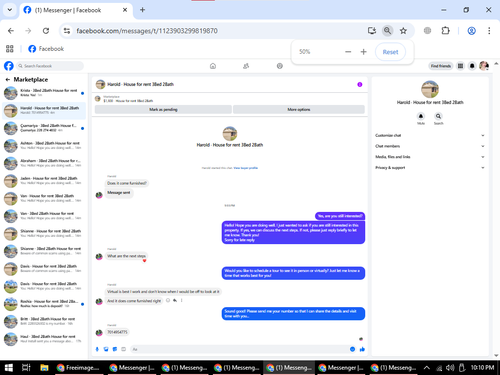Open Abraham conversation in the list
The height and width of the screenshot is (375, 500).
(x=44, y=163)
